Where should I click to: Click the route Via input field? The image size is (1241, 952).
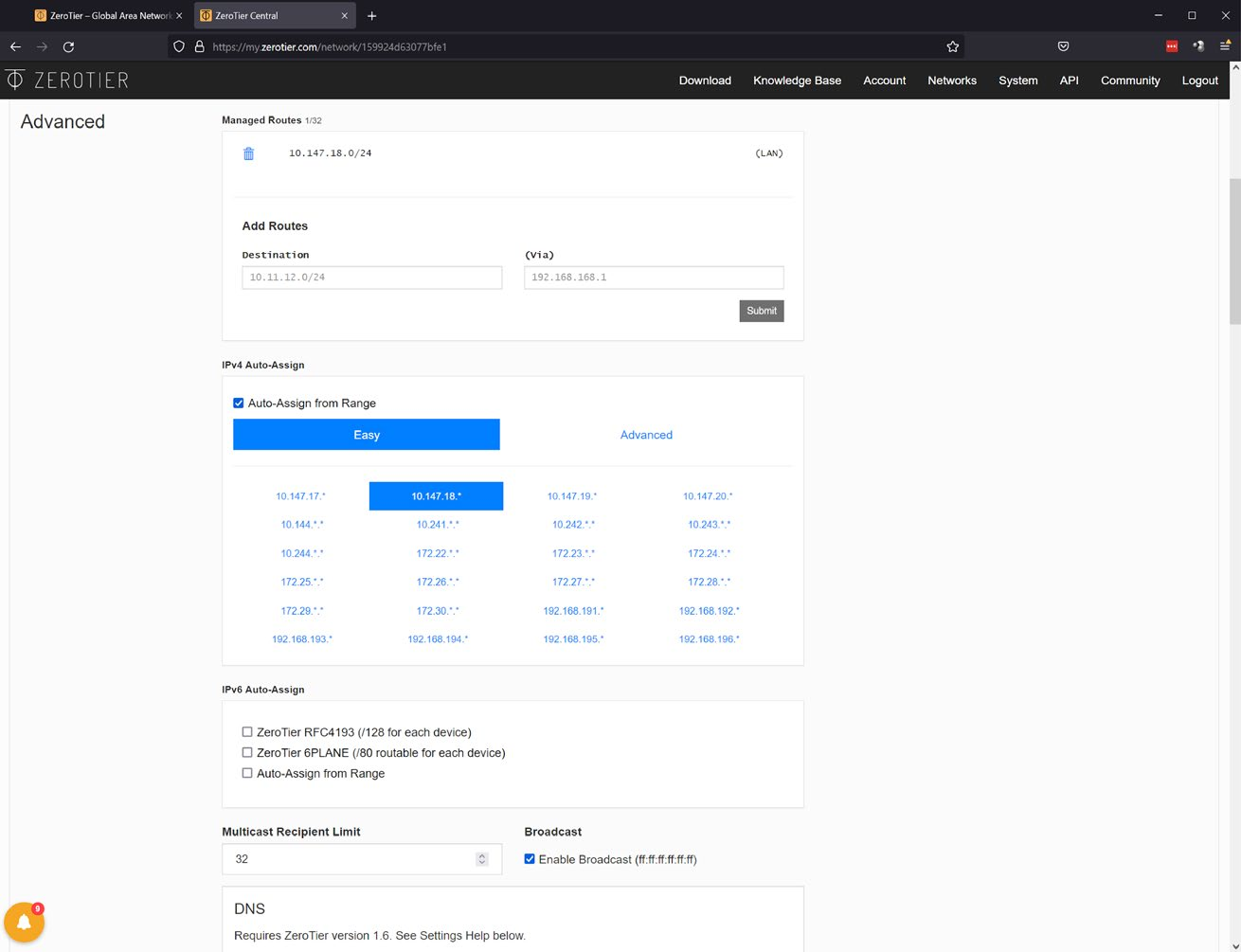click(x=654, y=278)
